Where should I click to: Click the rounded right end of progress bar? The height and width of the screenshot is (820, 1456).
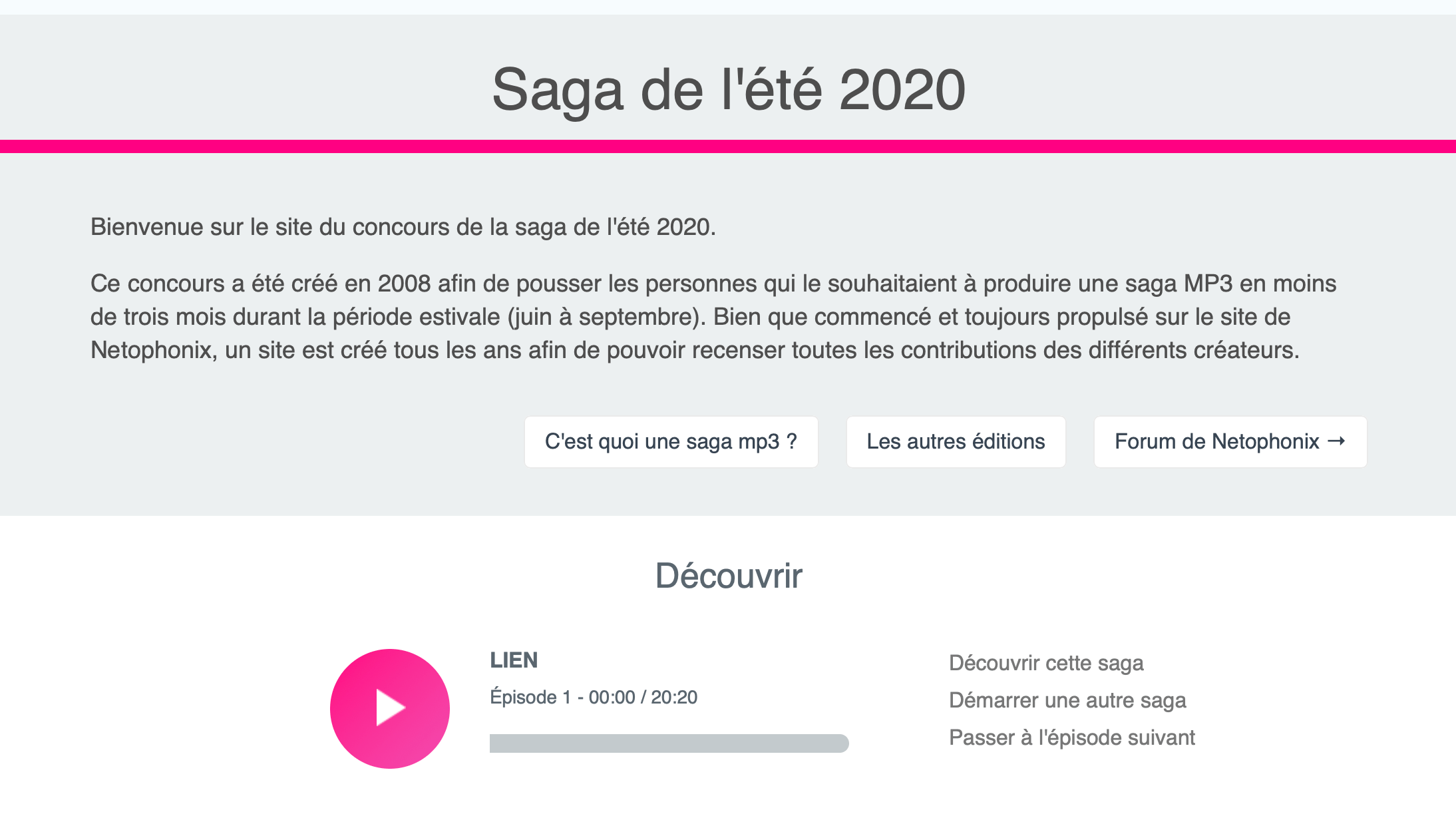pos(841,743)
